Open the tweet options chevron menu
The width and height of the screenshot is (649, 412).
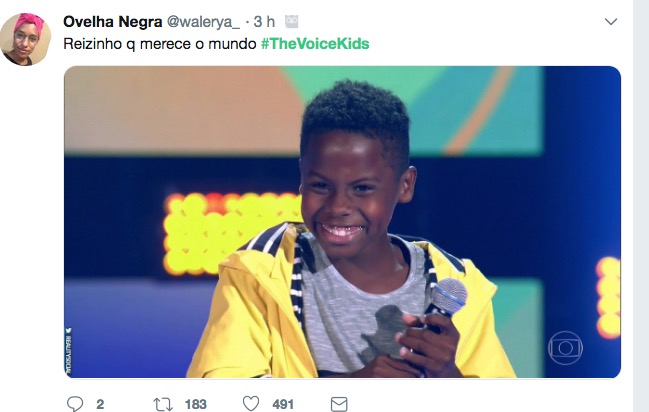(x=612, y=22)
